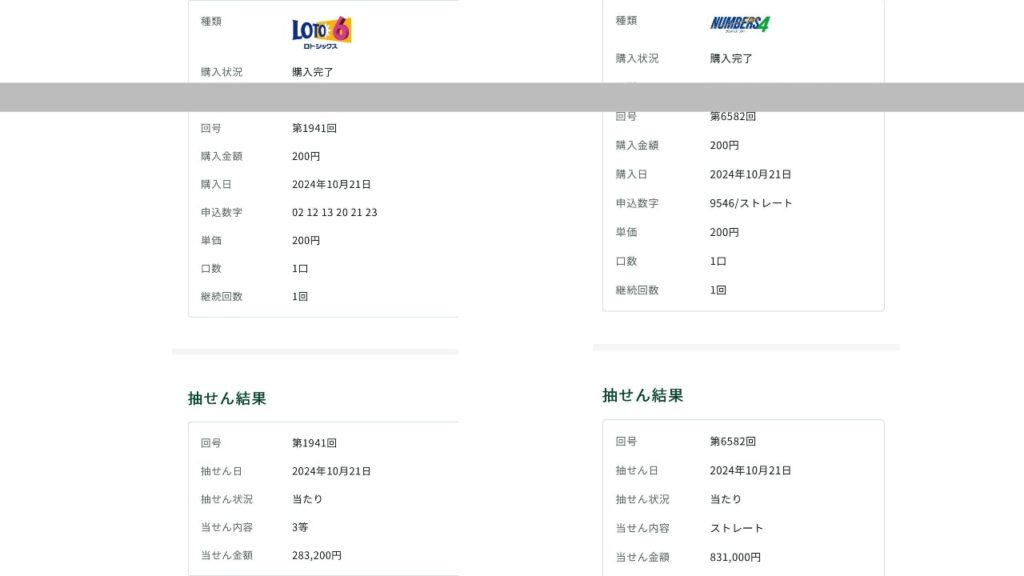Image resolution: width=1024 pixels, height=576 pixels.
Task: Click the Loto 6 購入完了 status
Action: [312, 72]
